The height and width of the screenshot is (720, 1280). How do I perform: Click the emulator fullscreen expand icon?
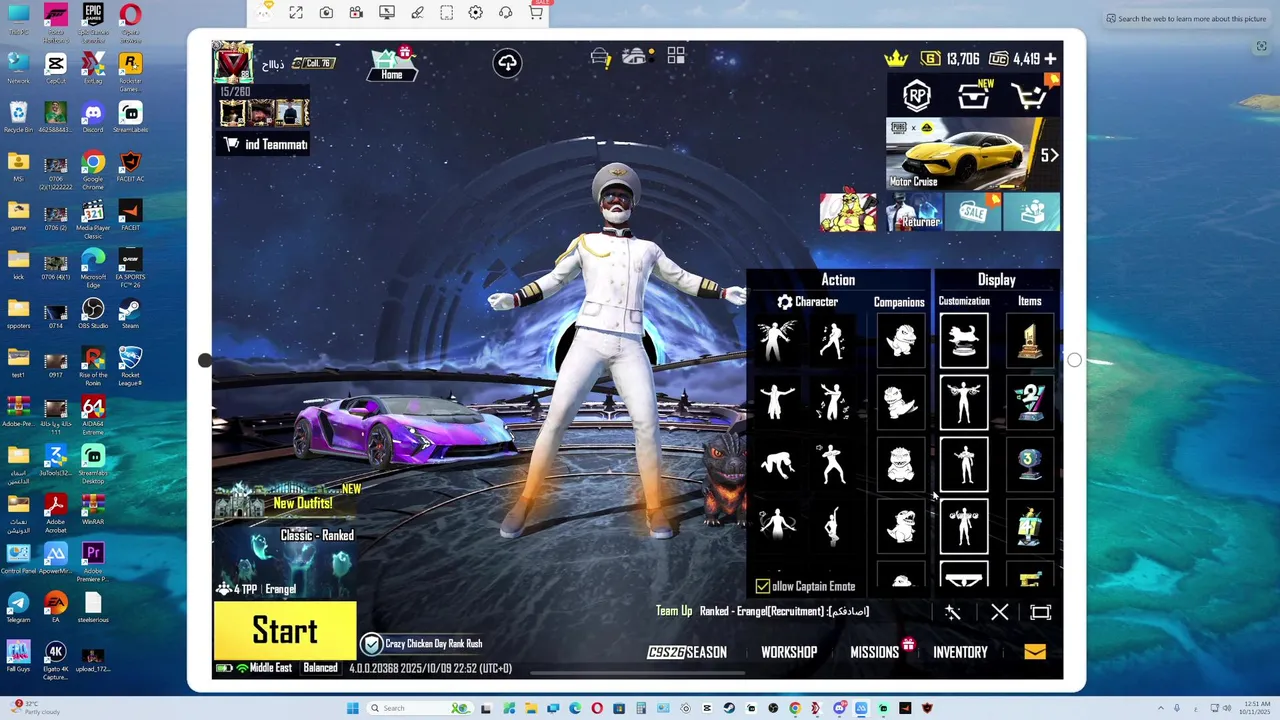[296, 12]
